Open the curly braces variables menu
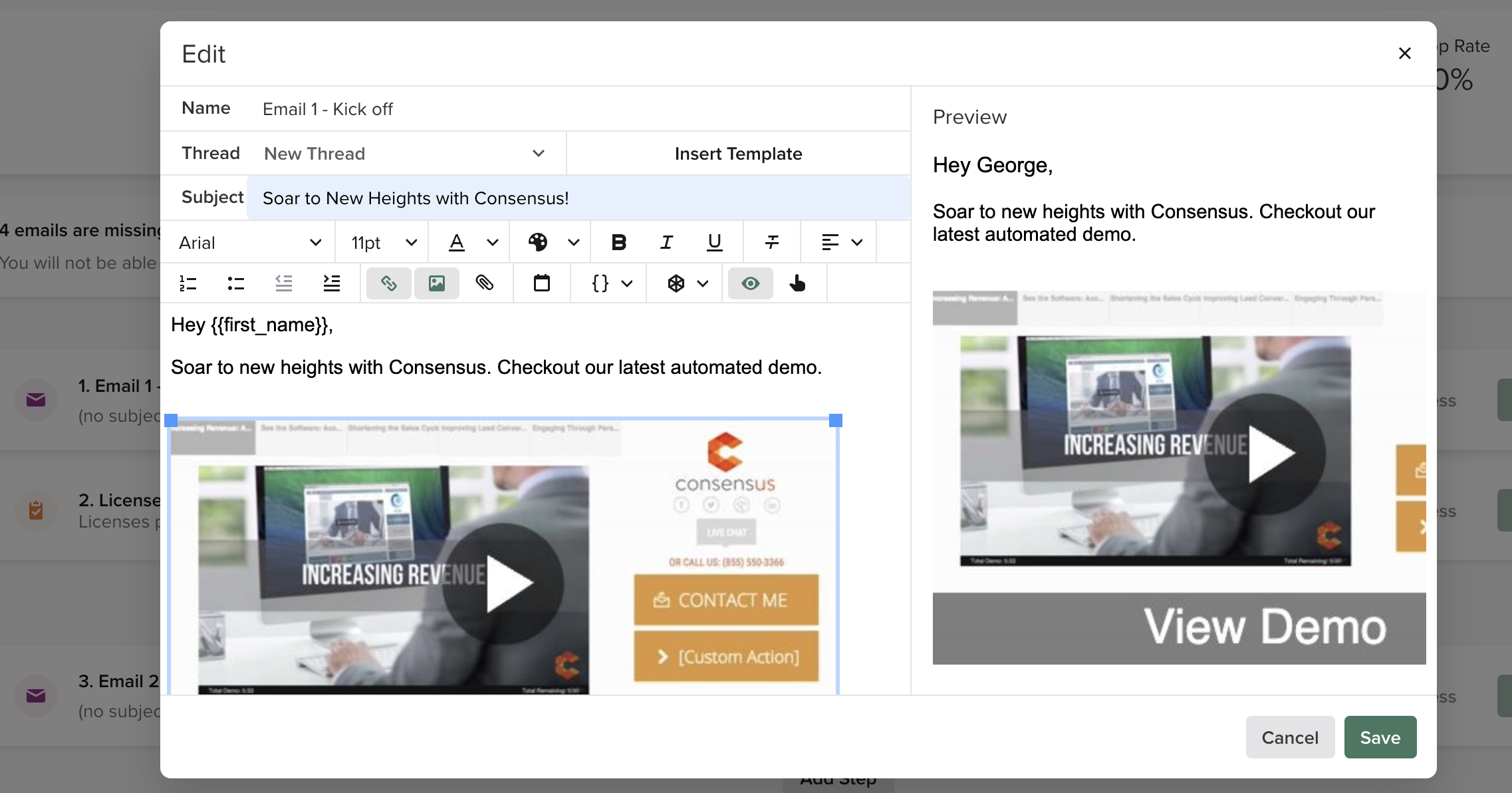The height and width of the screenshot is (793, 1512). pos(611,284)
